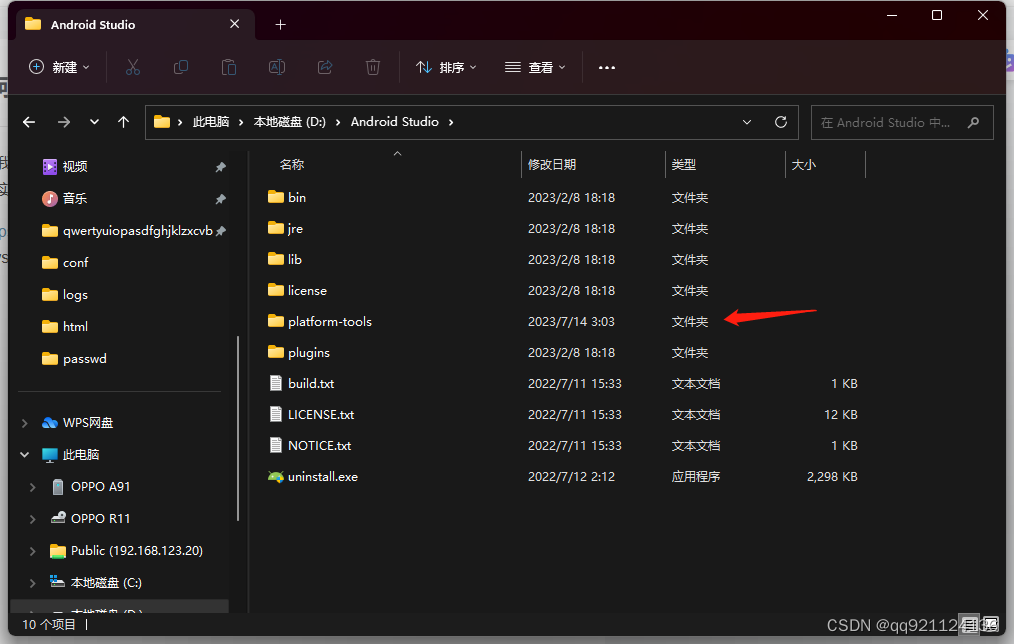
Task: Click 此电脑 breadcrumb in address bar
Action: point(211,122)
